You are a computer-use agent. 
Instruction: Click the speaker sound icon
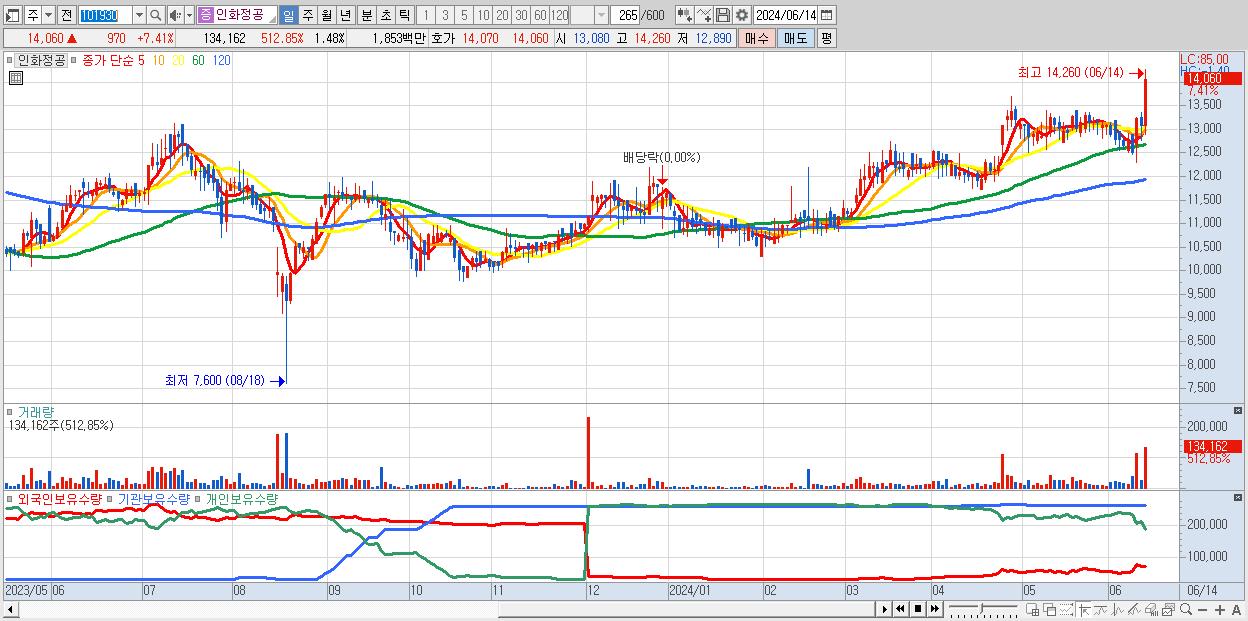click(175, 15)
